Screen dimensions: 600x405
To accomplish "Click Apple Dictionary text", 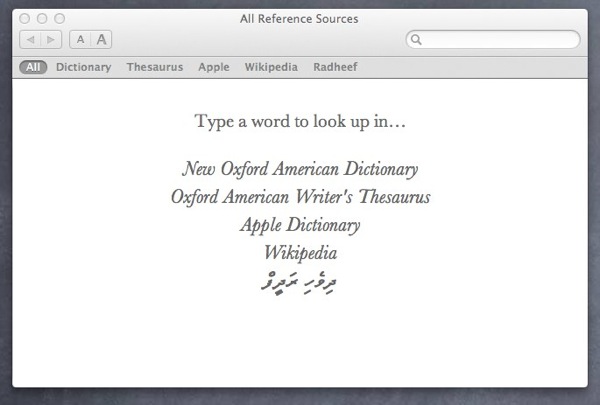I will (300, 225).
